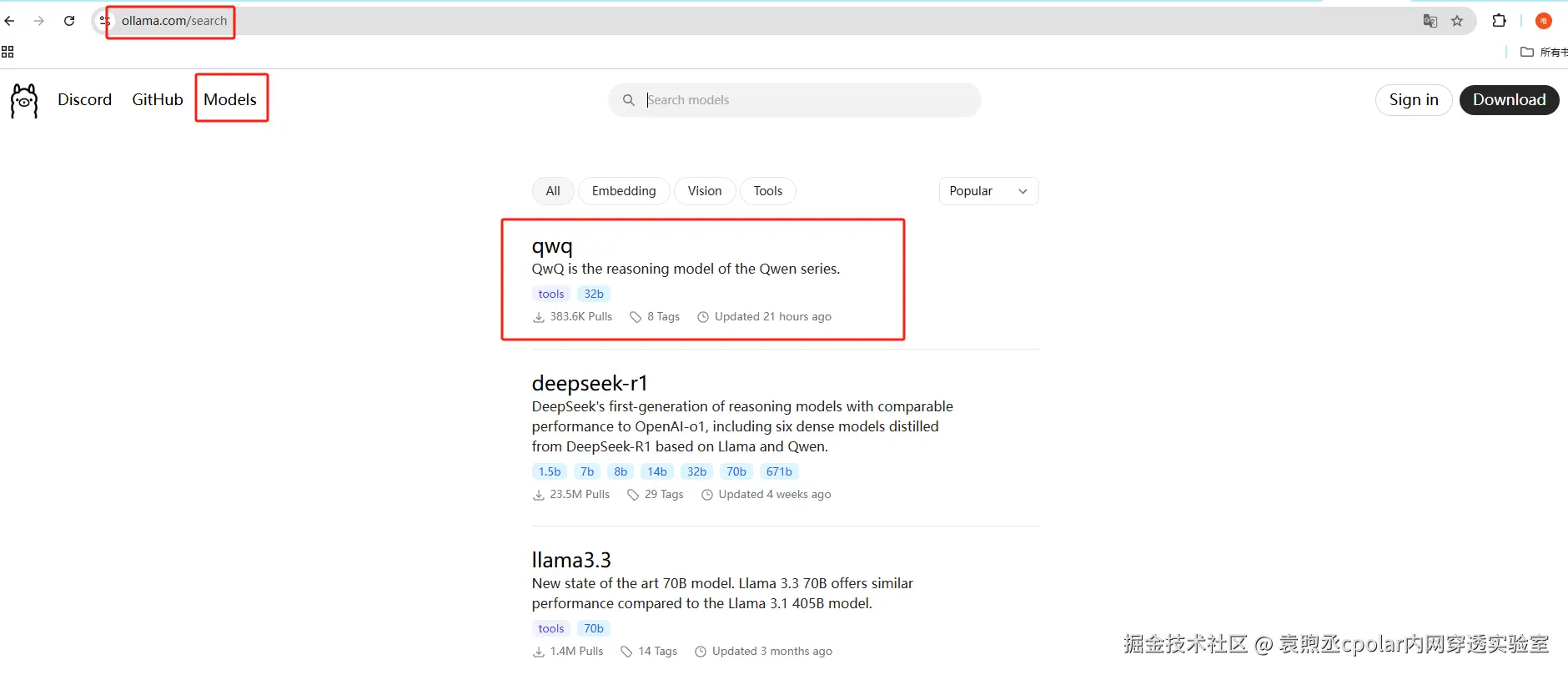Viewport: 1568px width, 675px height.
Task: Click the 671b size tag on deepseek-r1
Action: pyautogui.click(x=779, y=471)
